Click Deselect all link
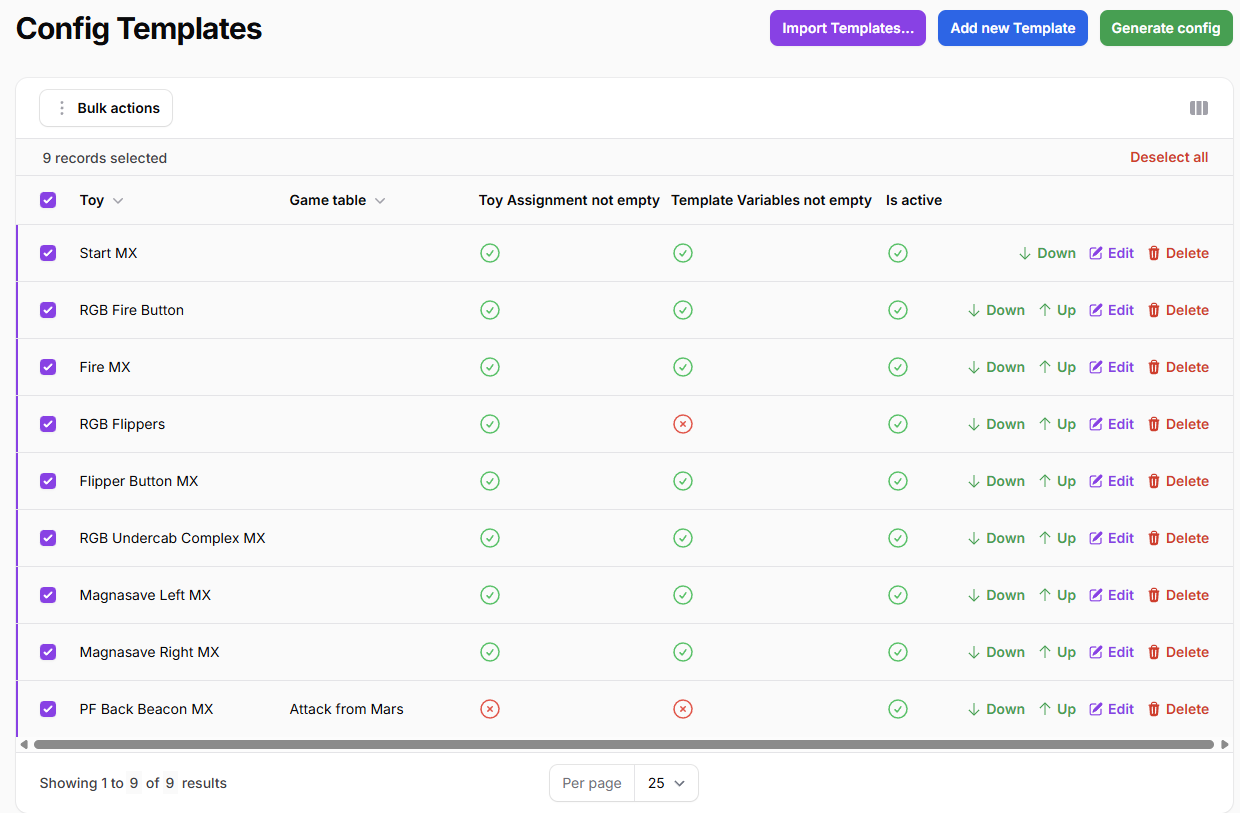The height and width of the screenshot is (813, 1240). (1168, 157)
